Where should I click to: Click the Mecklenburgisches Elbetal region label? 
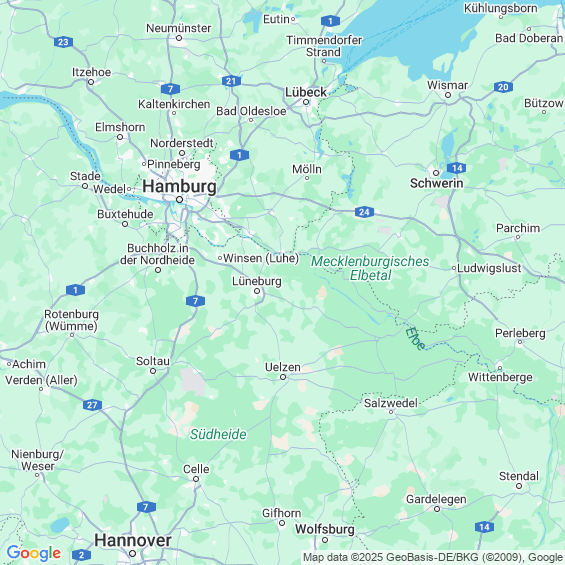pos(370,268)
